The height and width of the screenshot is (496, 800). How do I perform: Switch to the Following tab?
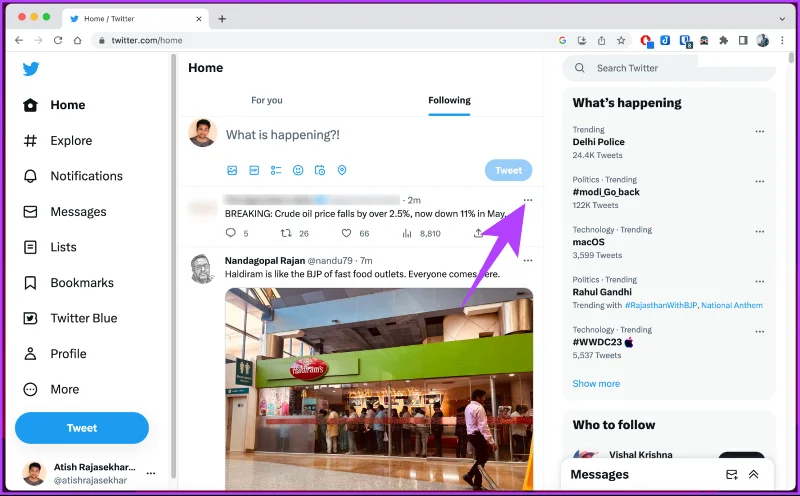449,100
